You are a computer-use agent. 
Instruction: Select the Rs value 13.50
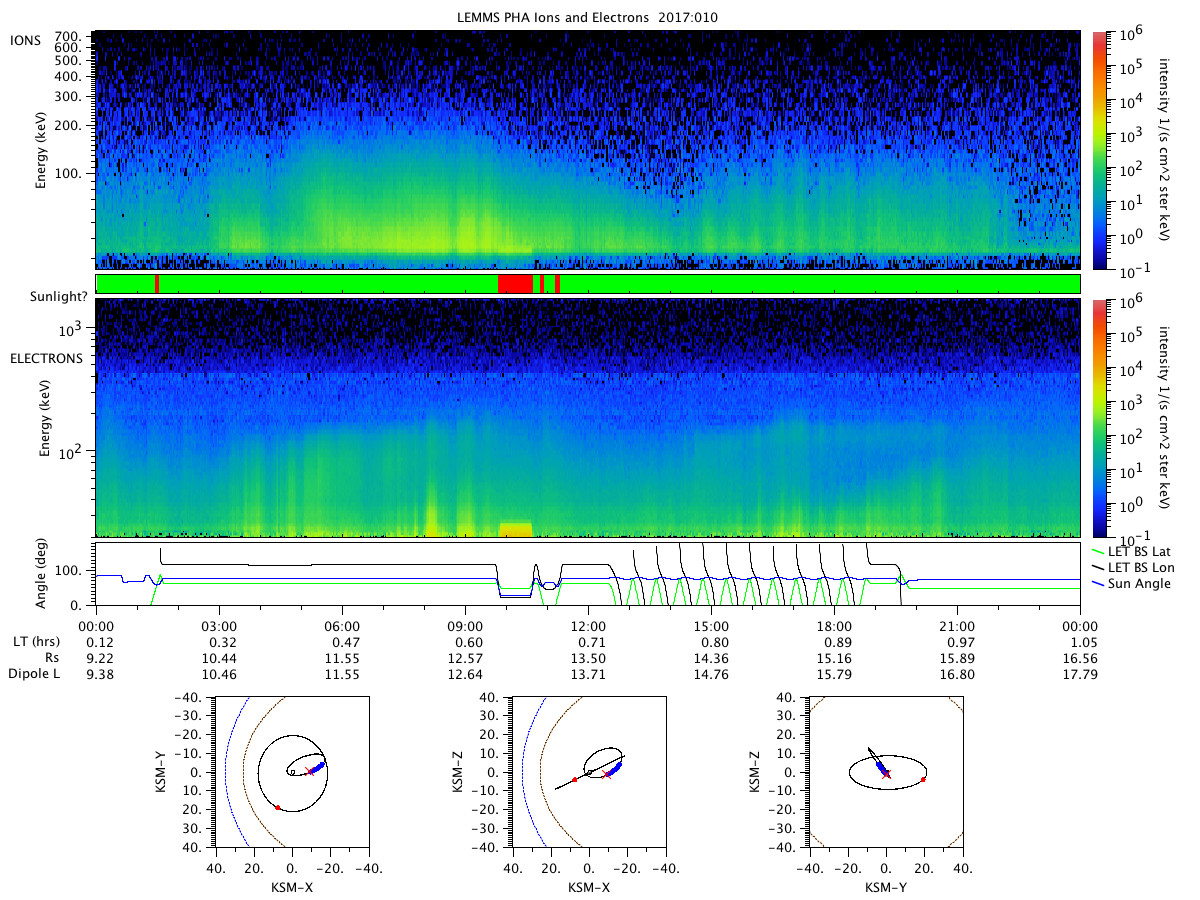click(588, 658)
